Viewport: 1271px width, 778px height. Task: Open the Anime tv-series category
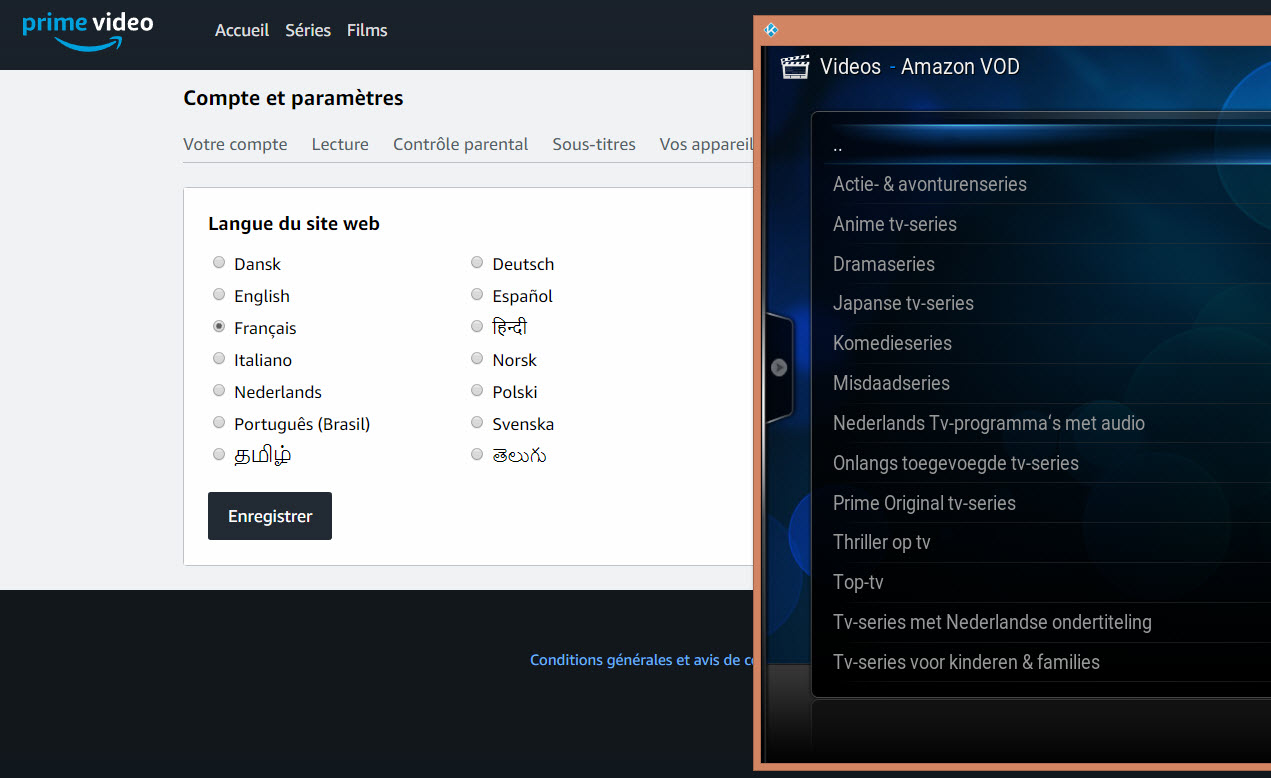895,224
